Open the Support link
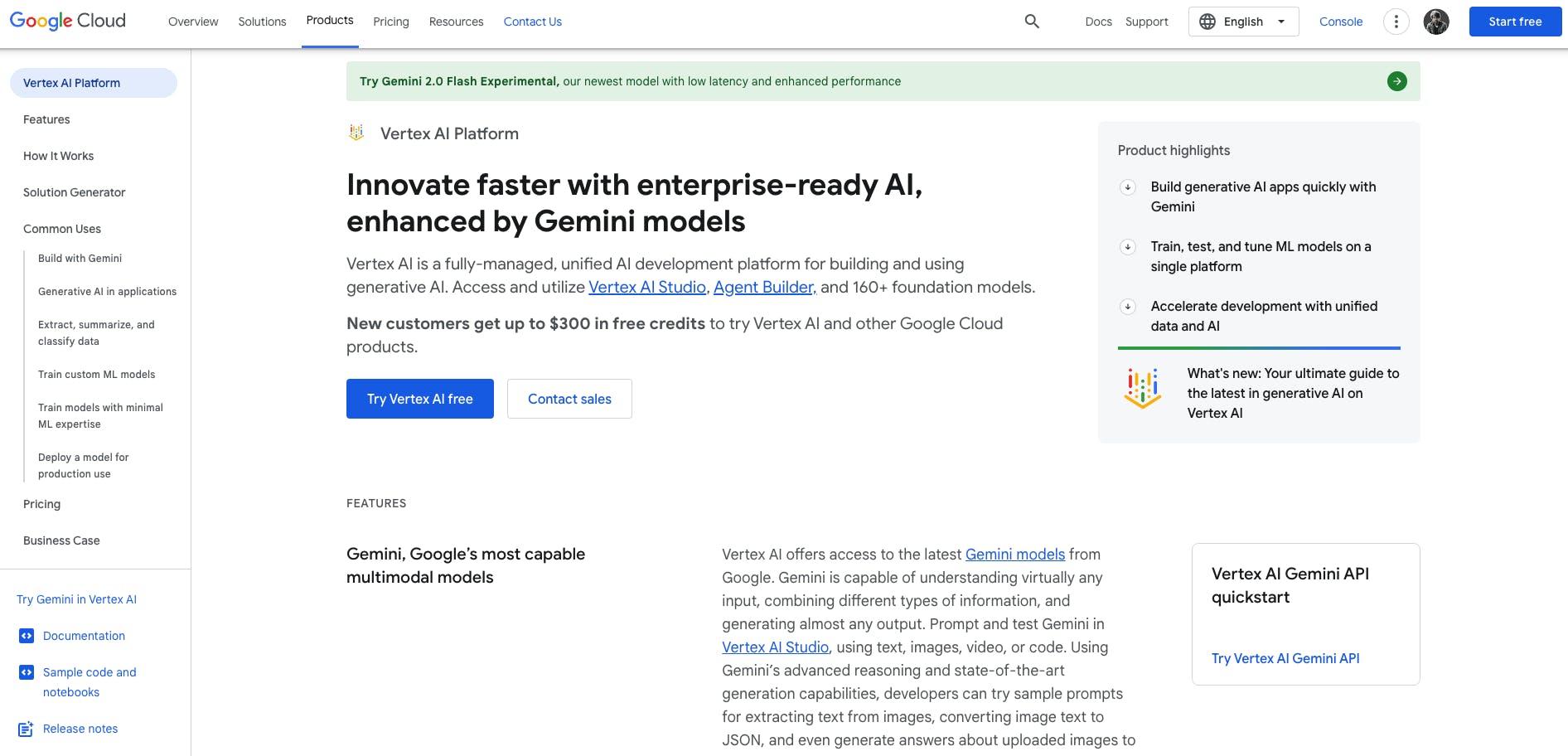This screenshot has width=1568, height=756. 1147,22
